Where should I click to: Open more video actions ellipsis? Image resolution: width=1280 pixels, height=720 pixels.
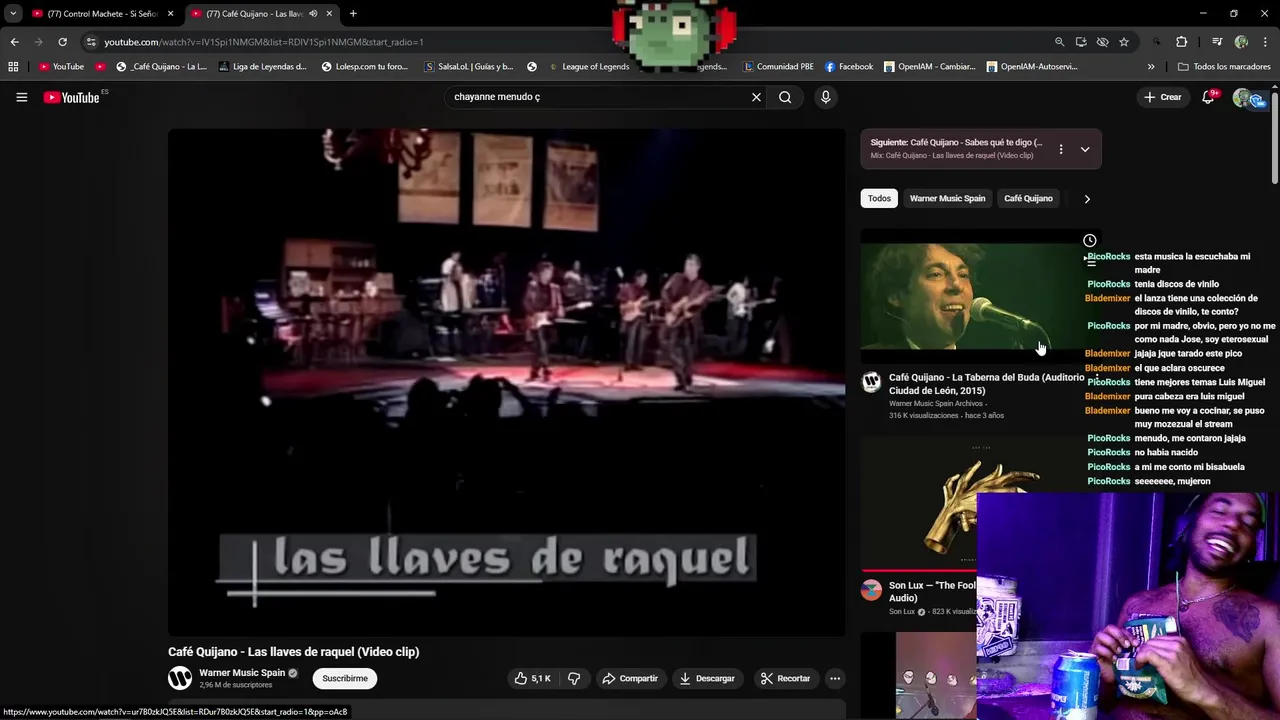(835, 678)
